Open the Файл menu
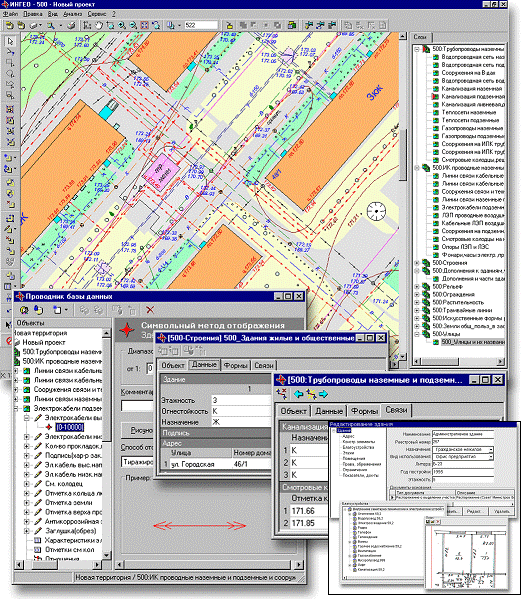521x599 pixels. click(10, 14)
